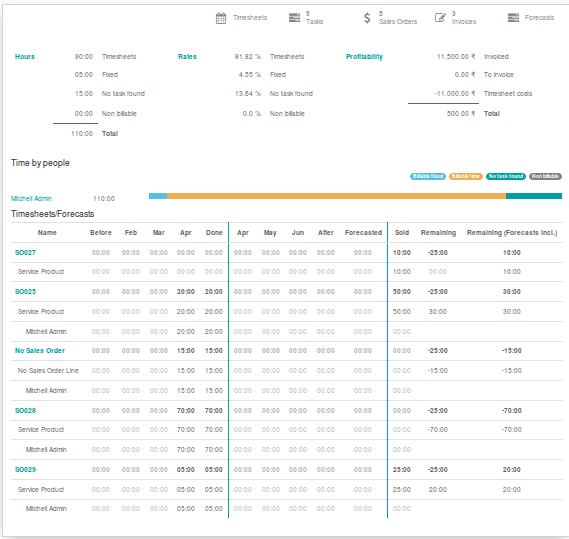Click the 25:00 Sold value in SO029 row

pos(402,469)
